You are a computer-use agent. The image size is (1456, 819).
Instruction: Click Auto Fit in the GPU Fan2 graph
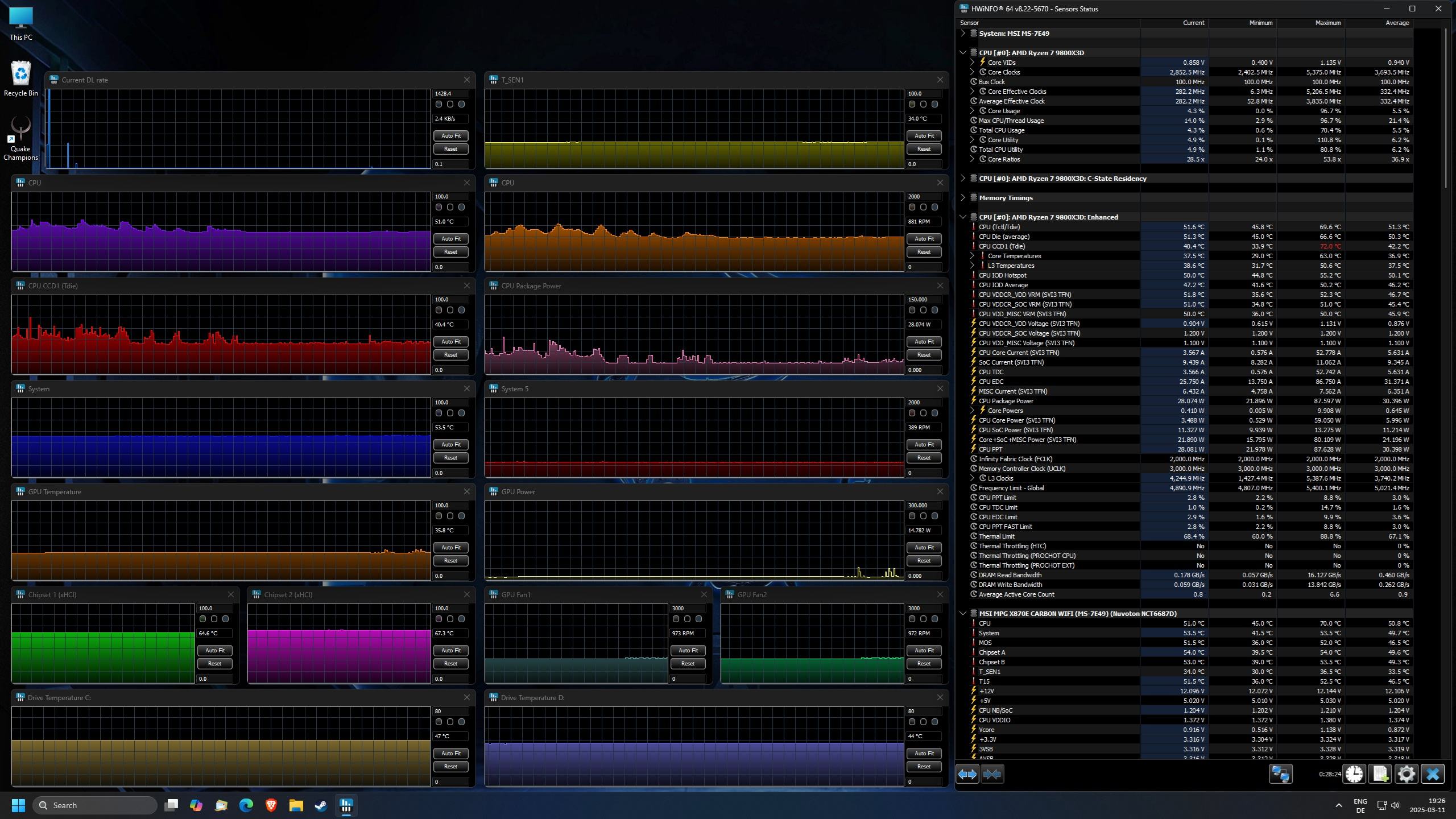click(924, 650)
